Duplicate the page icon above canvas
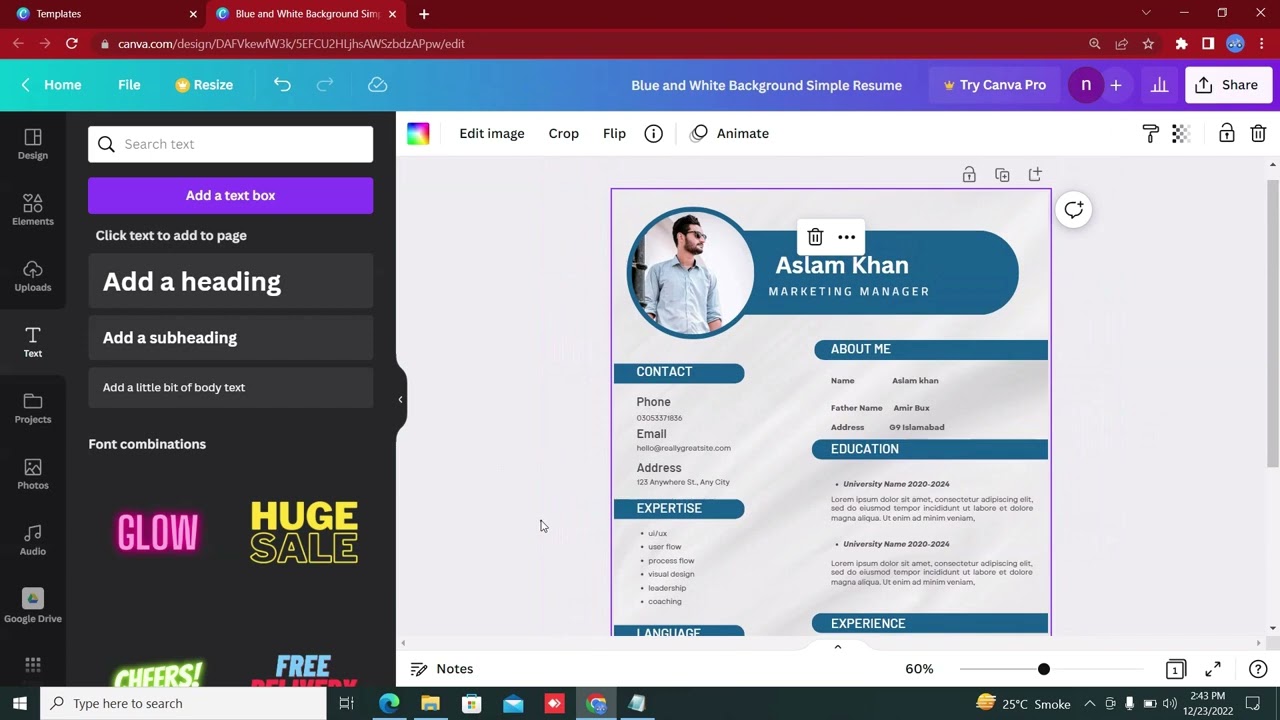The width and height of the screenshot is (1280, 720). (x=1002, y=175)
